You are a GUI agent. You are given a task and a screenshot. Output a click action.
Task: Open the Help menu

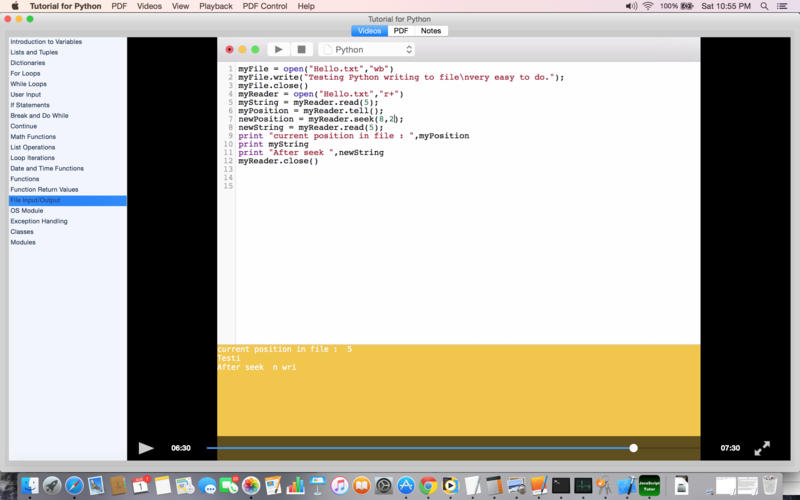pyautogui.click(x=306, y=6)
